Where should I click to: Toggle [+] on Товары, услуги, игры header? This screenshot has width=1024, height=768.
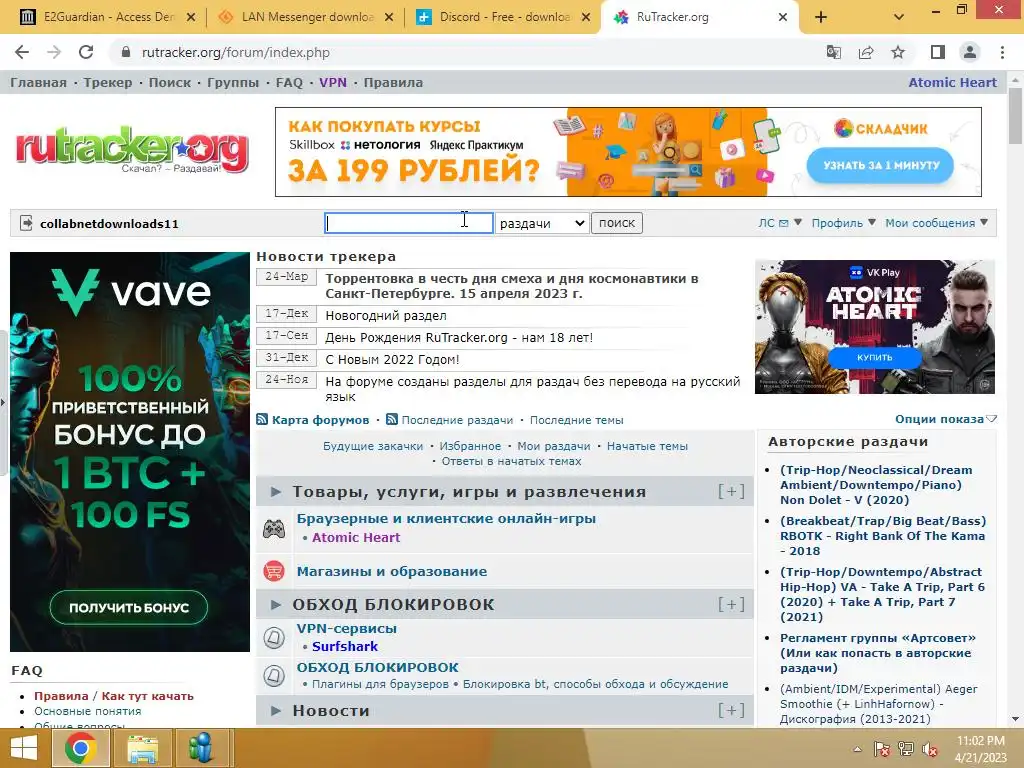731,491
